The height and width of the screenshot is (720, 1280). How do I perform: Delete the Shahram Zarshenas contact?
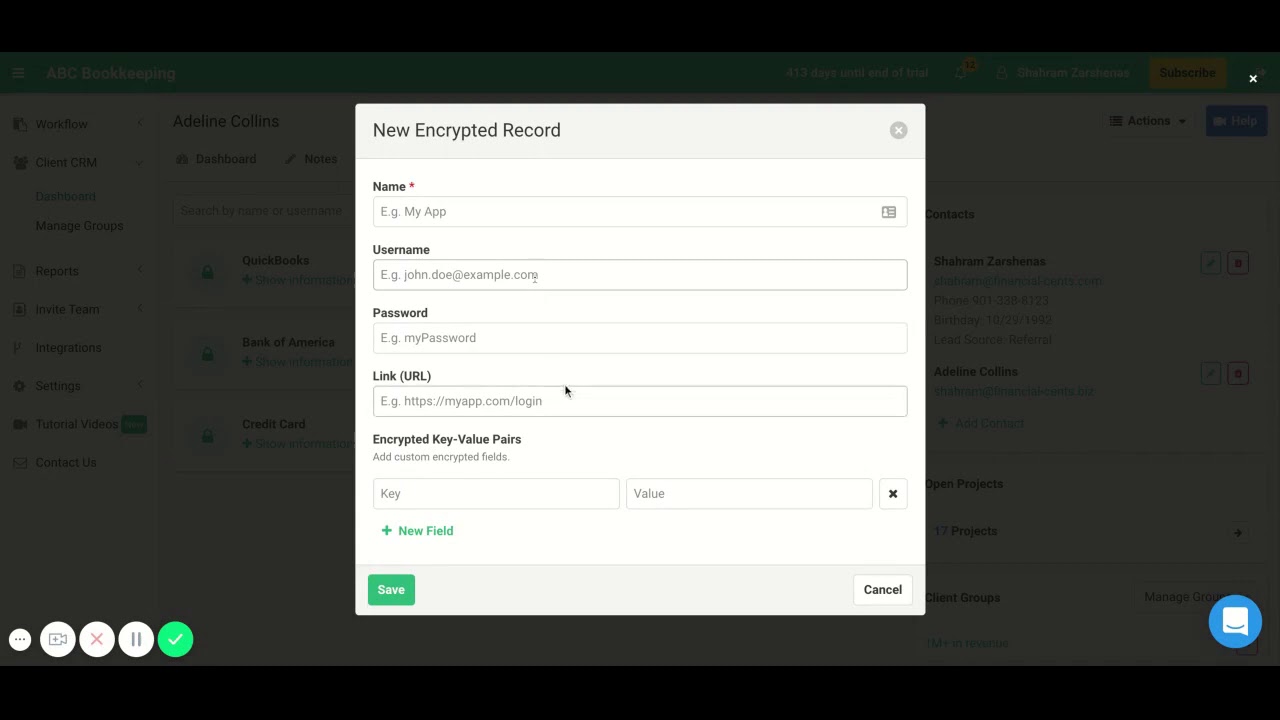coord(1238,263)
